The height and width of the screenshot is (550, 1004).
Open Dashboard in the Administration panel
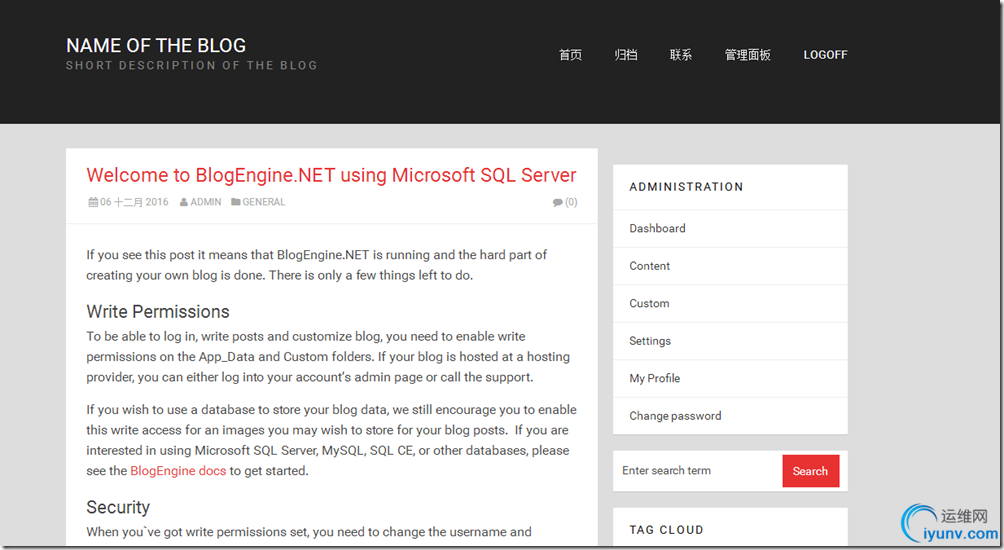[730, 229]
